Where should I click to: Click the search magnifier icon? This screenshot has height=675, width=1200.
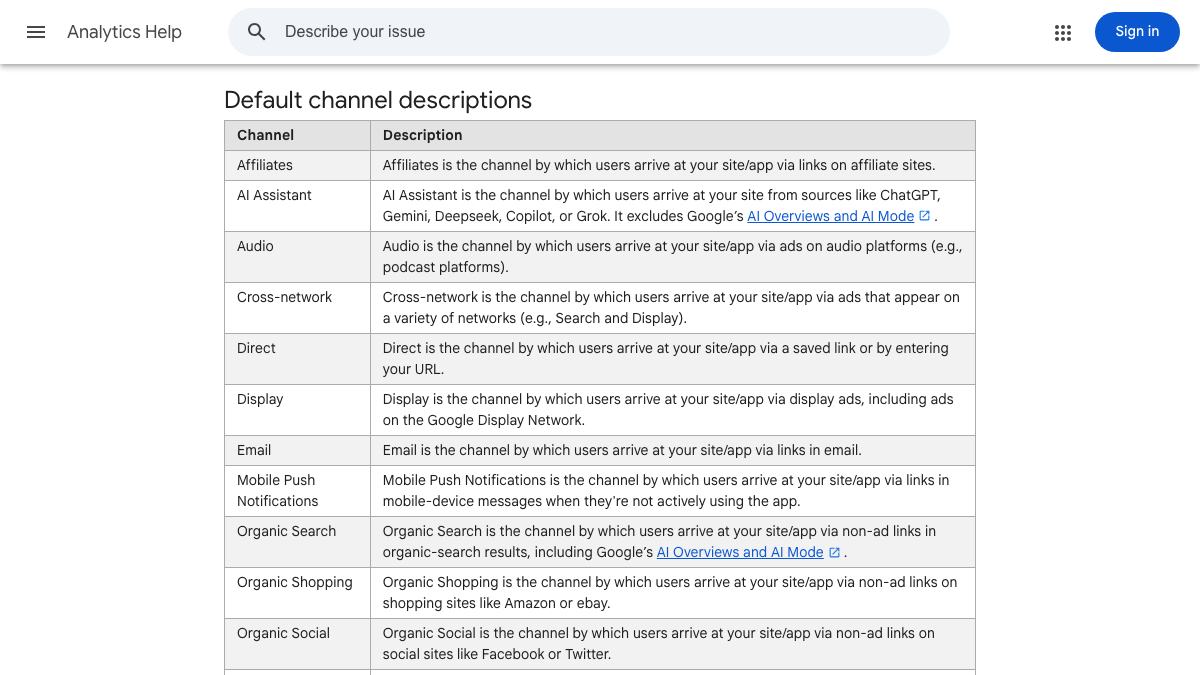point(257,32)
